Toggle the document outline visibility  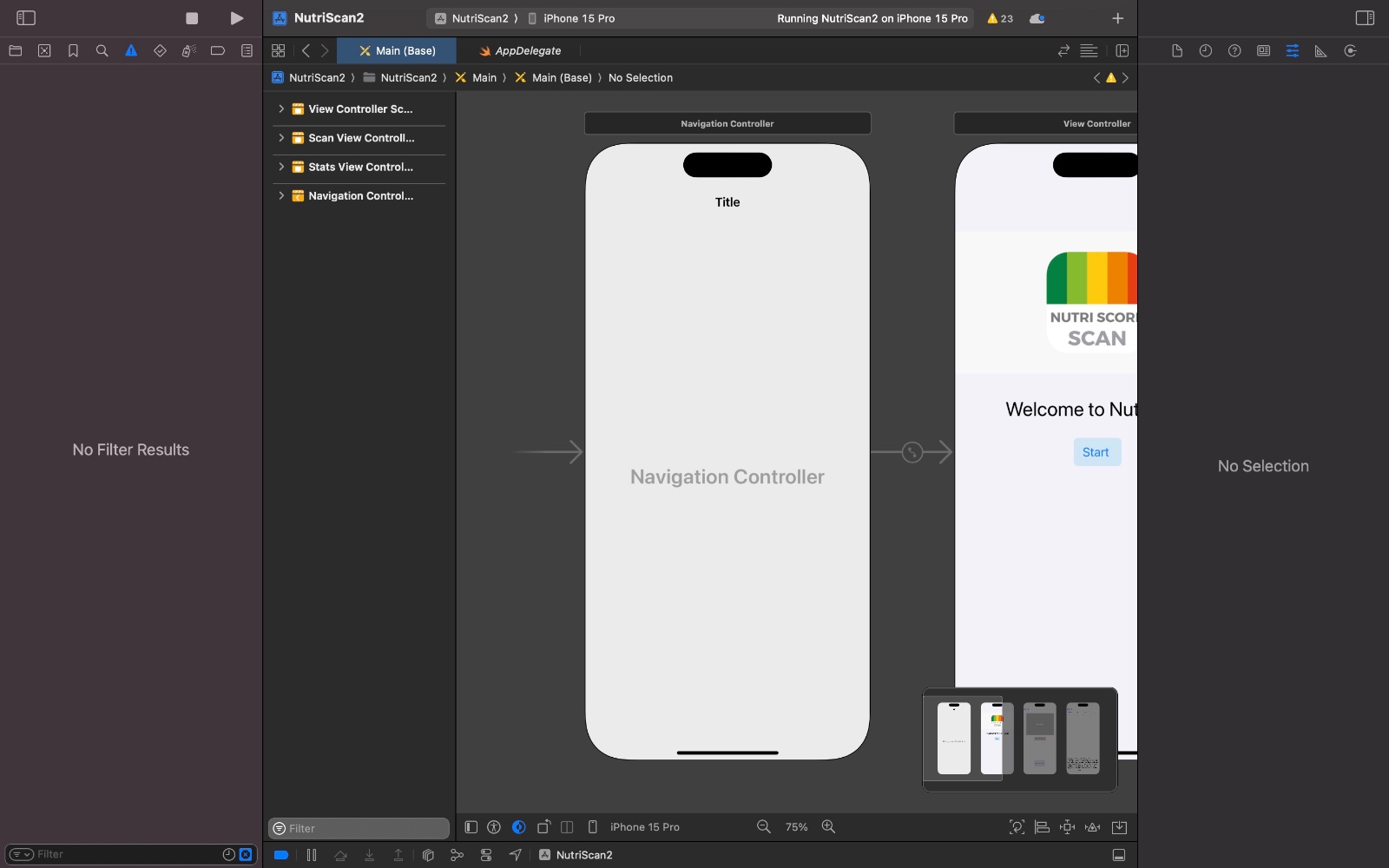(x=471, y=827)
